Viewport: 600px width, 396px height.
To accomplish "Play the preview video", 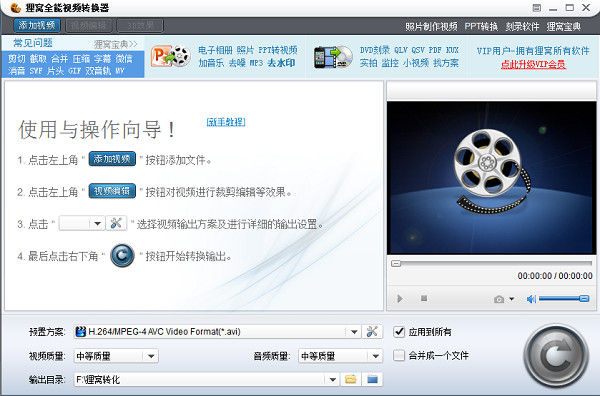I will 400,298.
